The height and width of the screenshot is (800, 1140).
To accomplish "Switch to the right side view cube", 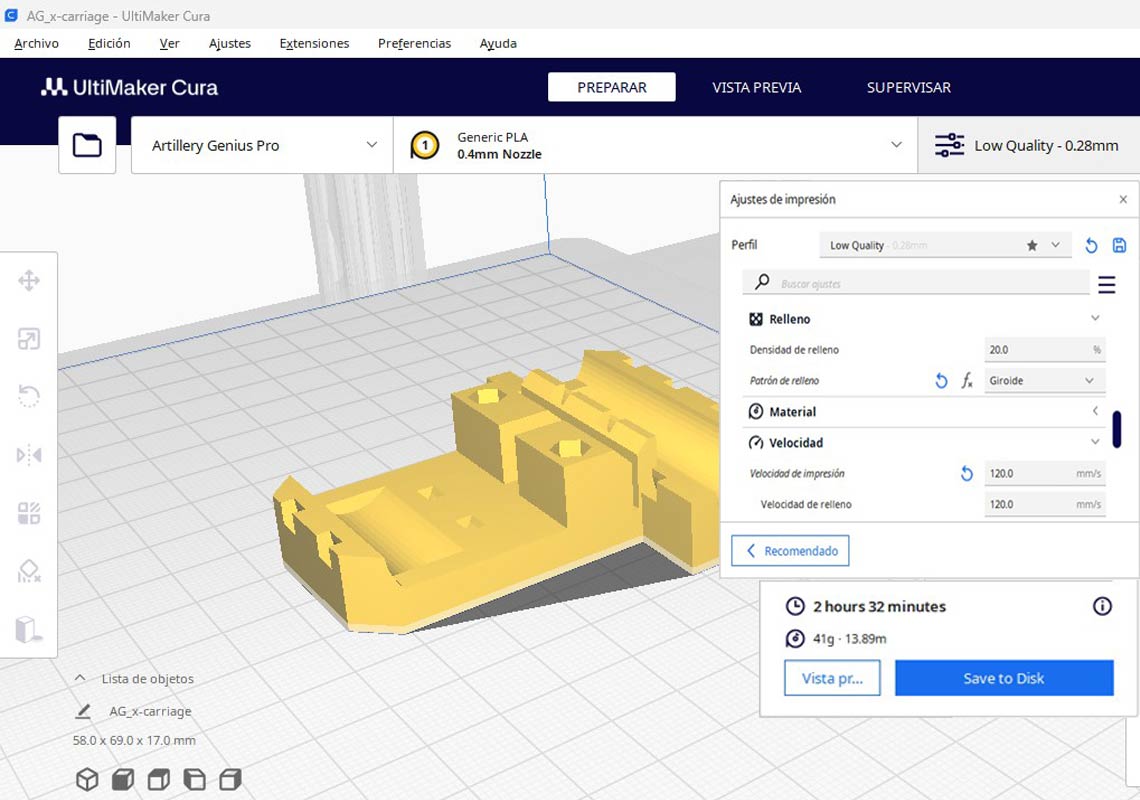I will tap(230, 780).
